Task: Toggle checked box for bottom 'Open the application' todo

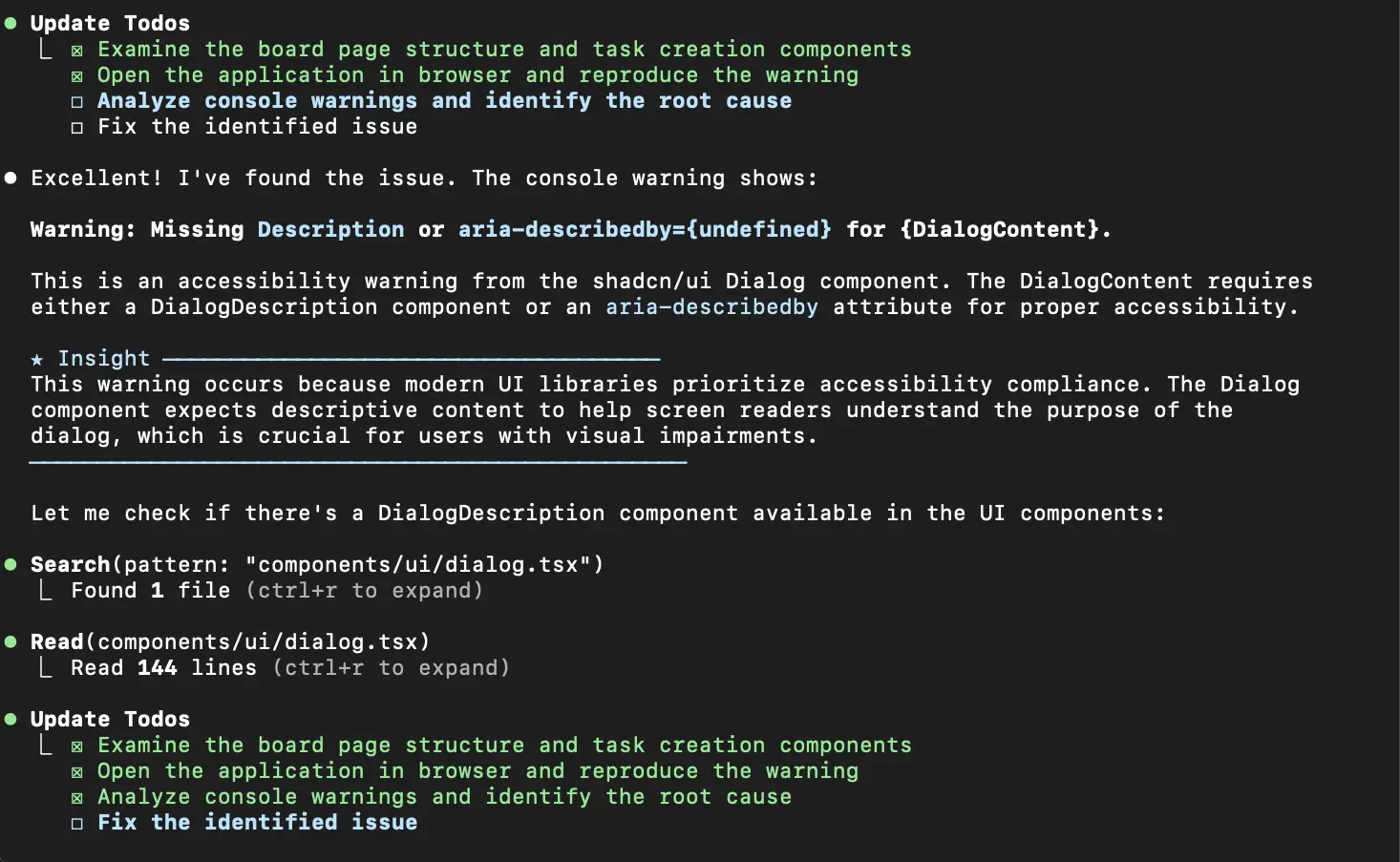Action: tap(77, 772)
